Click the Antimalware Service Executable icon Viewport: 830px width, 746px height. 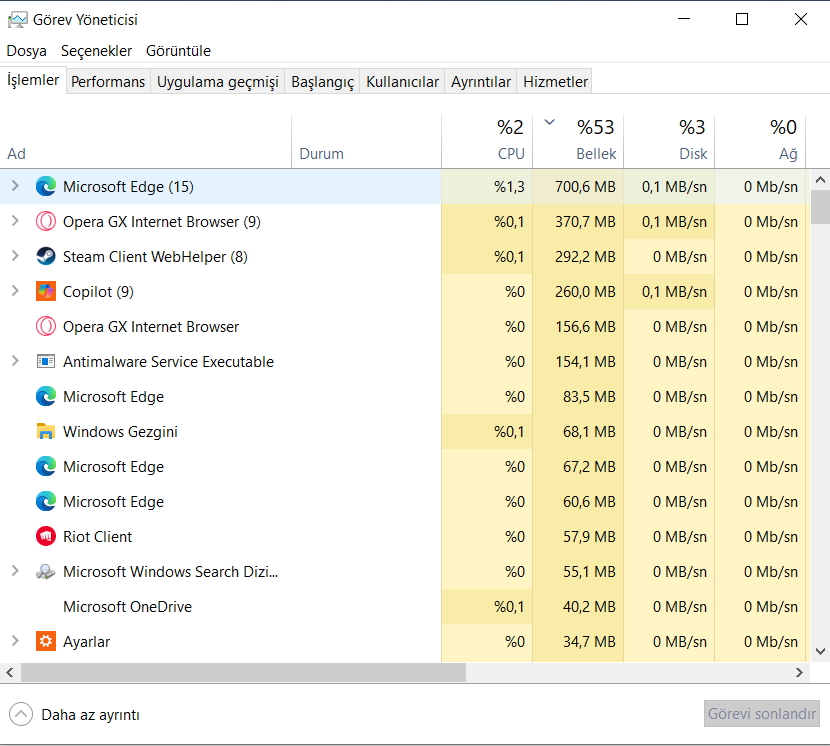click(x=46, y=362)
